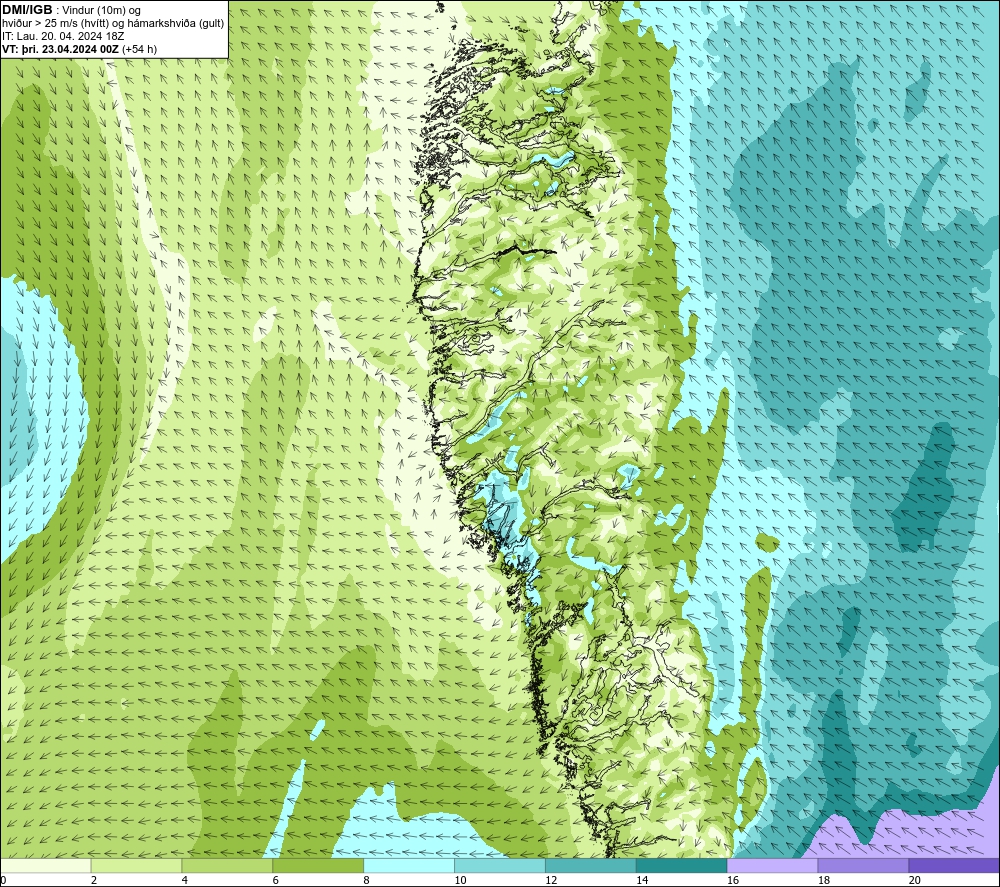Image resolution: width=1000 pixels, height=887 pixels.
Task: Click the legend scale value '18'
Action: [x=824, y=881]
